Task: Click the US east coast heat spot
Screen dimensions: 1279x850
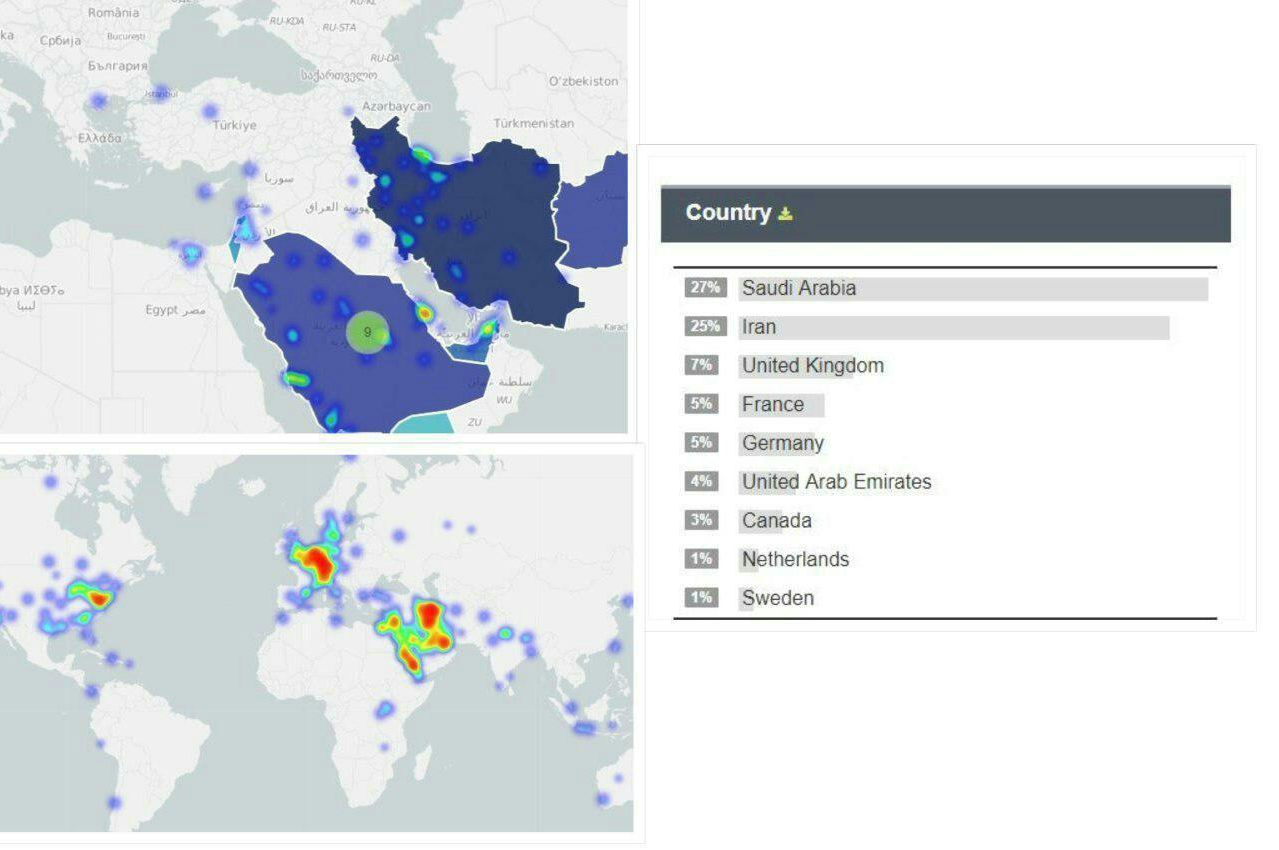Action: [x=98, y=598]
